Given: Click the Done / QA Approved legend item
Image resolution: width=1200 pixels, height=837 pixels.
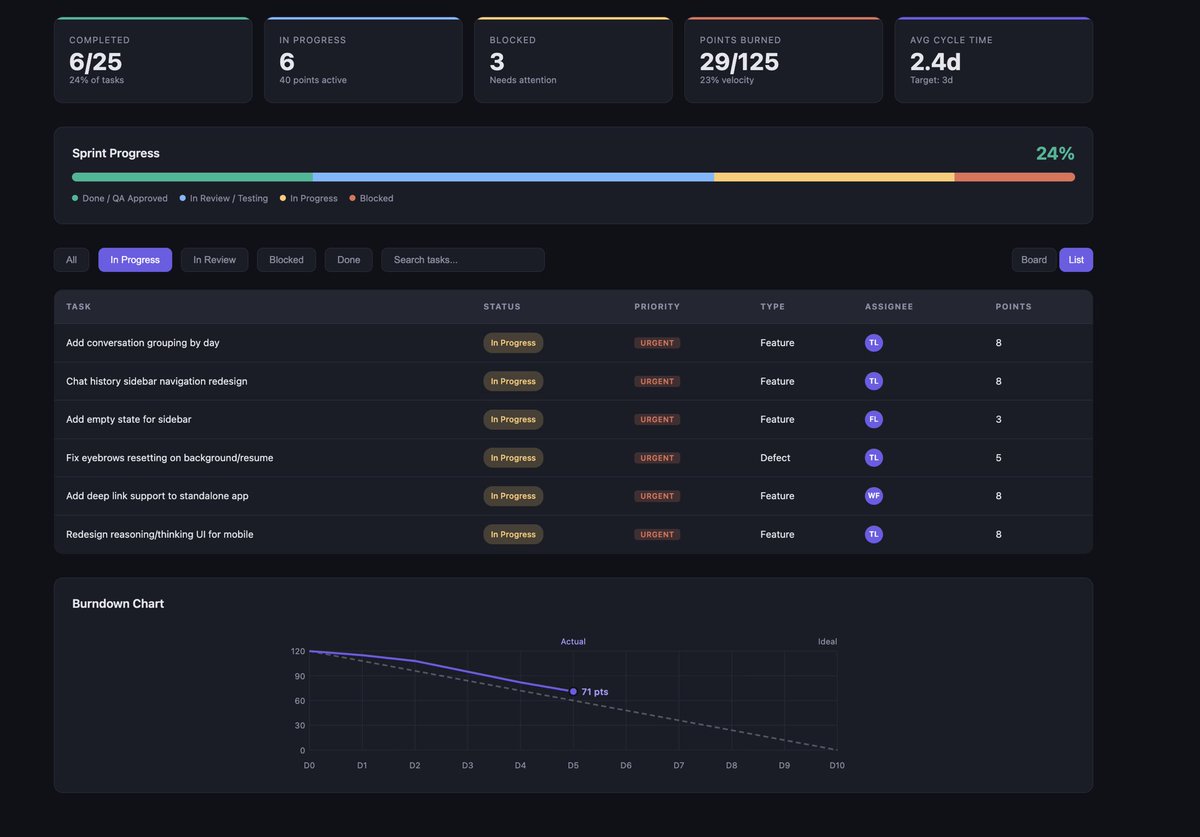Looking at the screenshot, I should pos(120,198).
